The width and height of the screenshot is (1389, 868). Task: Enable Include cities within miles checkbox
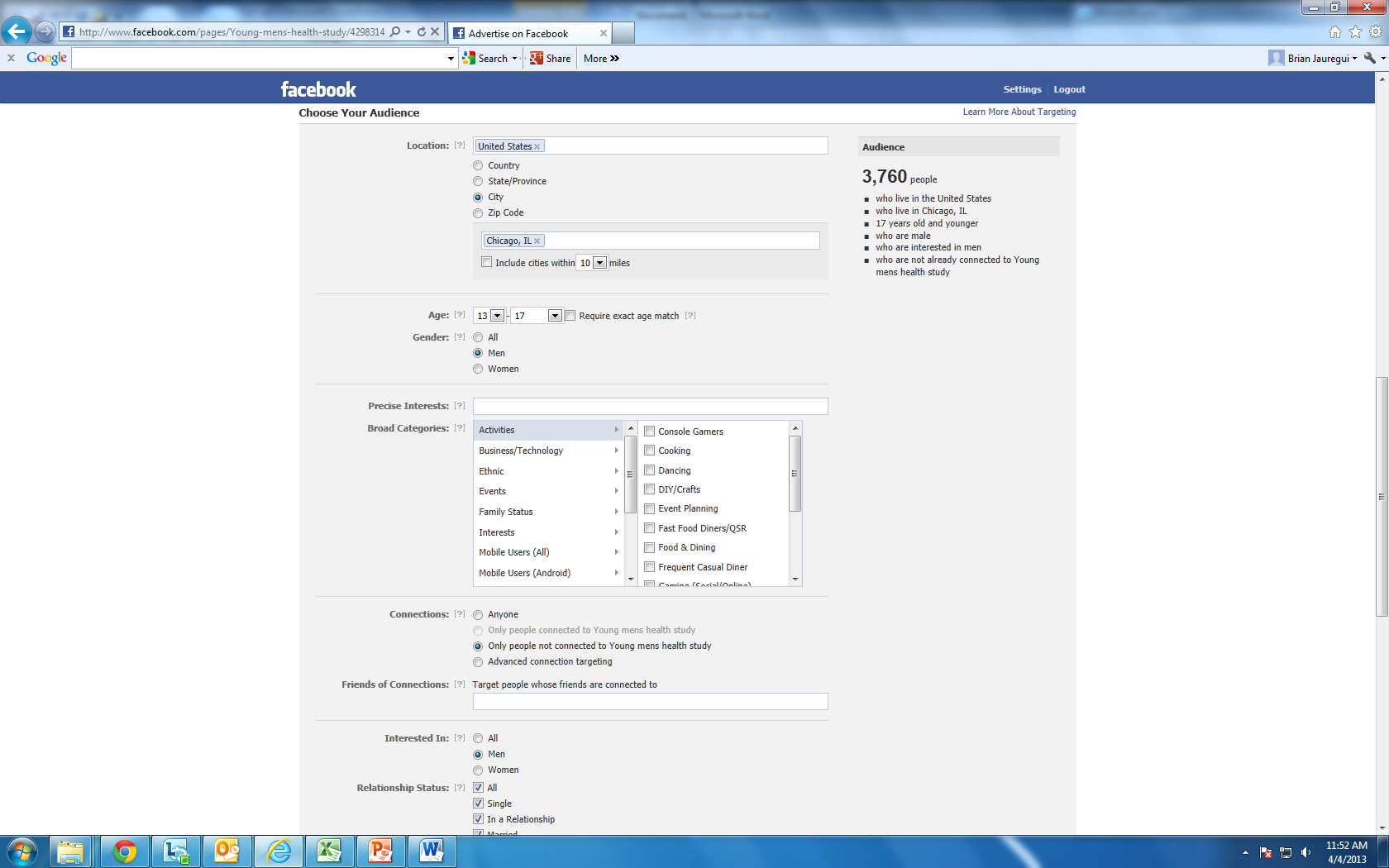pos(487,263)
